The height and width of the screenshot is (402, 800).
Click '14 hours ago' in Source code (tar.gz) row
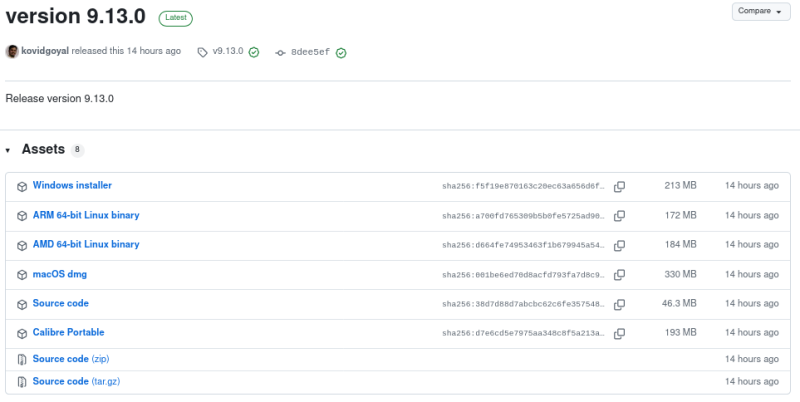(752, 382)
